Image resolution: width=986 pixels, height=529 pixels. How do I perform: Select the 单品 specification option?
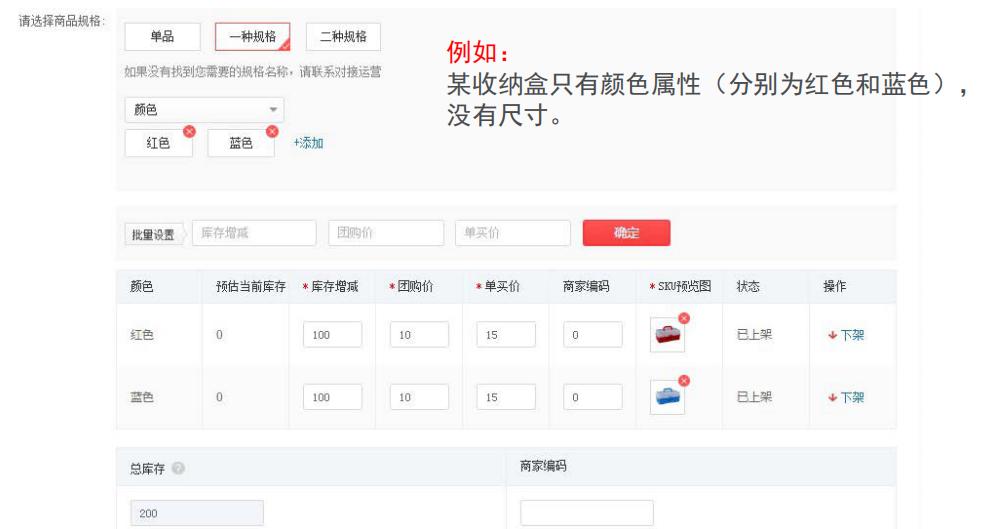pyautogui.click(x=162, y=36)
